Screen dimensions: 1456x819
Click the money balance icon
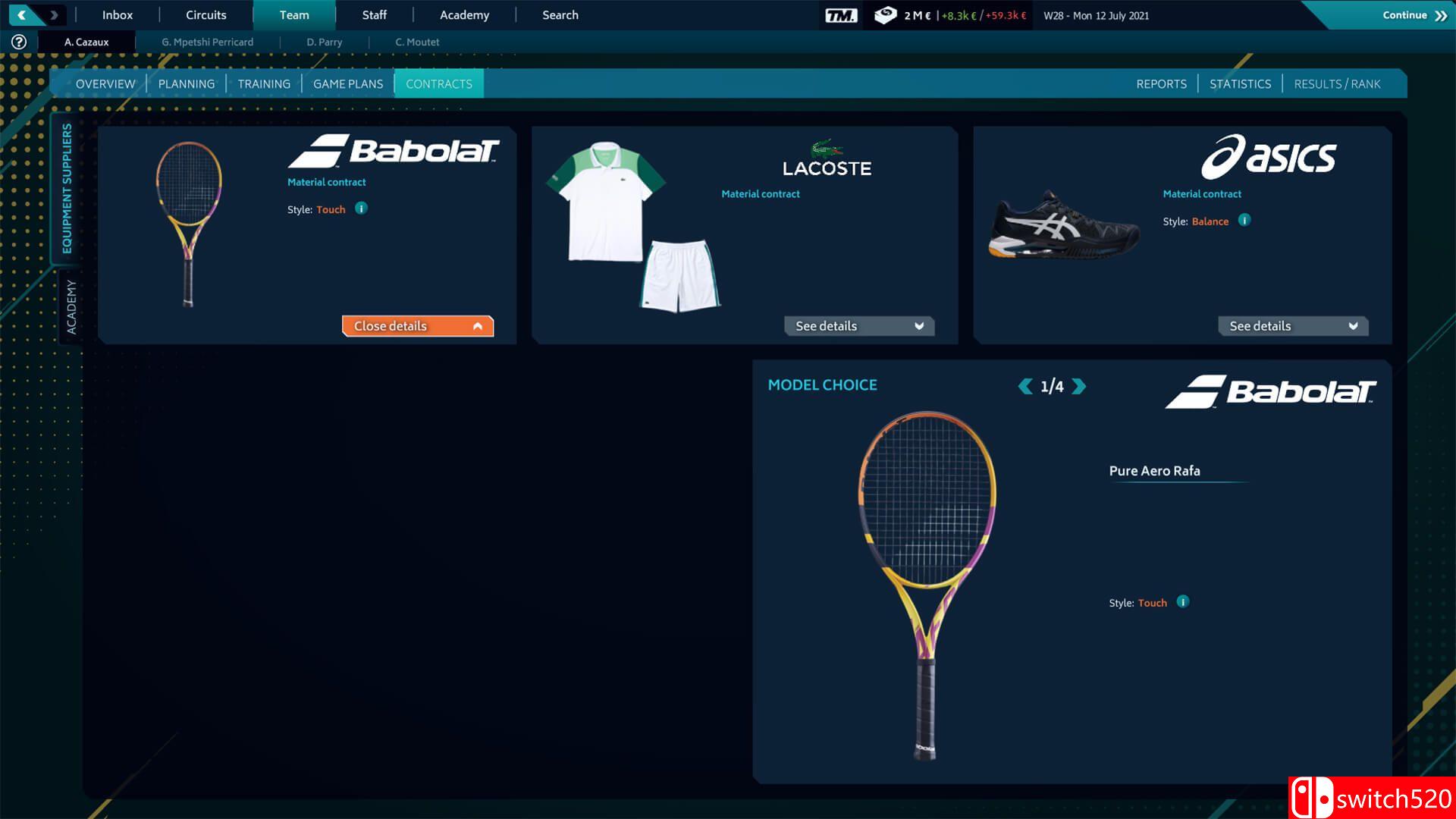884,15
